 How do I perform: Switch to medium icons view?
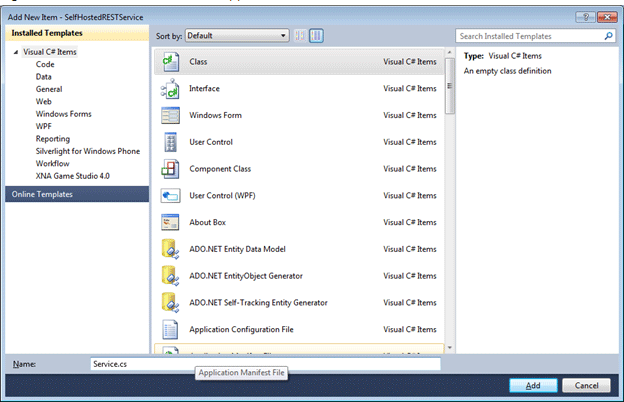point(316,36)
